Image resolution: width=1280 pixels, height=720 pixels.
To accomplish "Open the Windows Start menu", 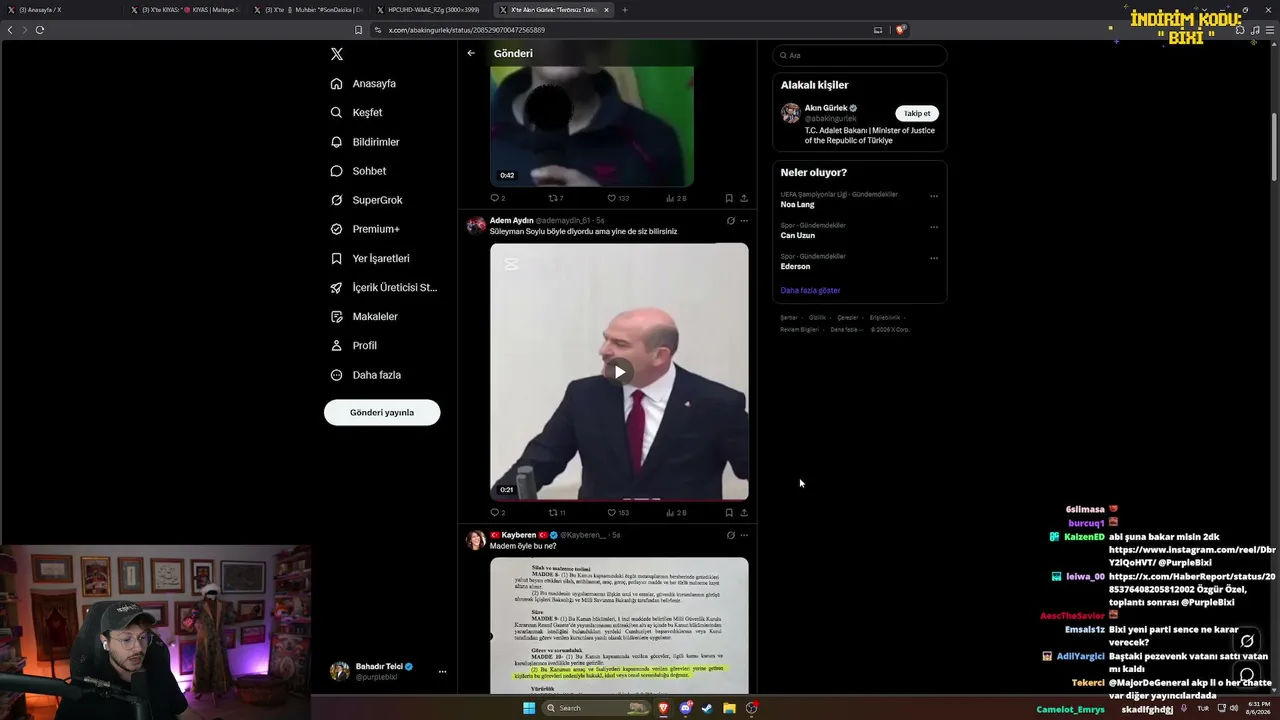I will [529, 708].
